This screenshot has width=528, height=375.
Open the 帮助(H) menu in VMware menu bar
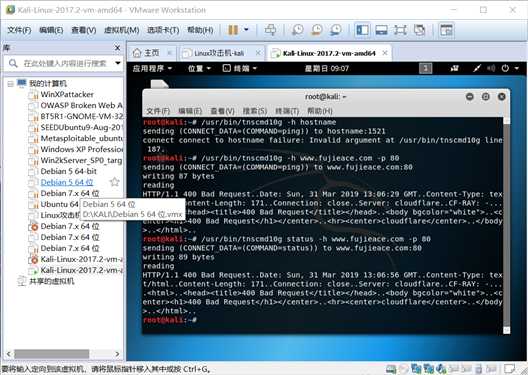click(200, 30)
